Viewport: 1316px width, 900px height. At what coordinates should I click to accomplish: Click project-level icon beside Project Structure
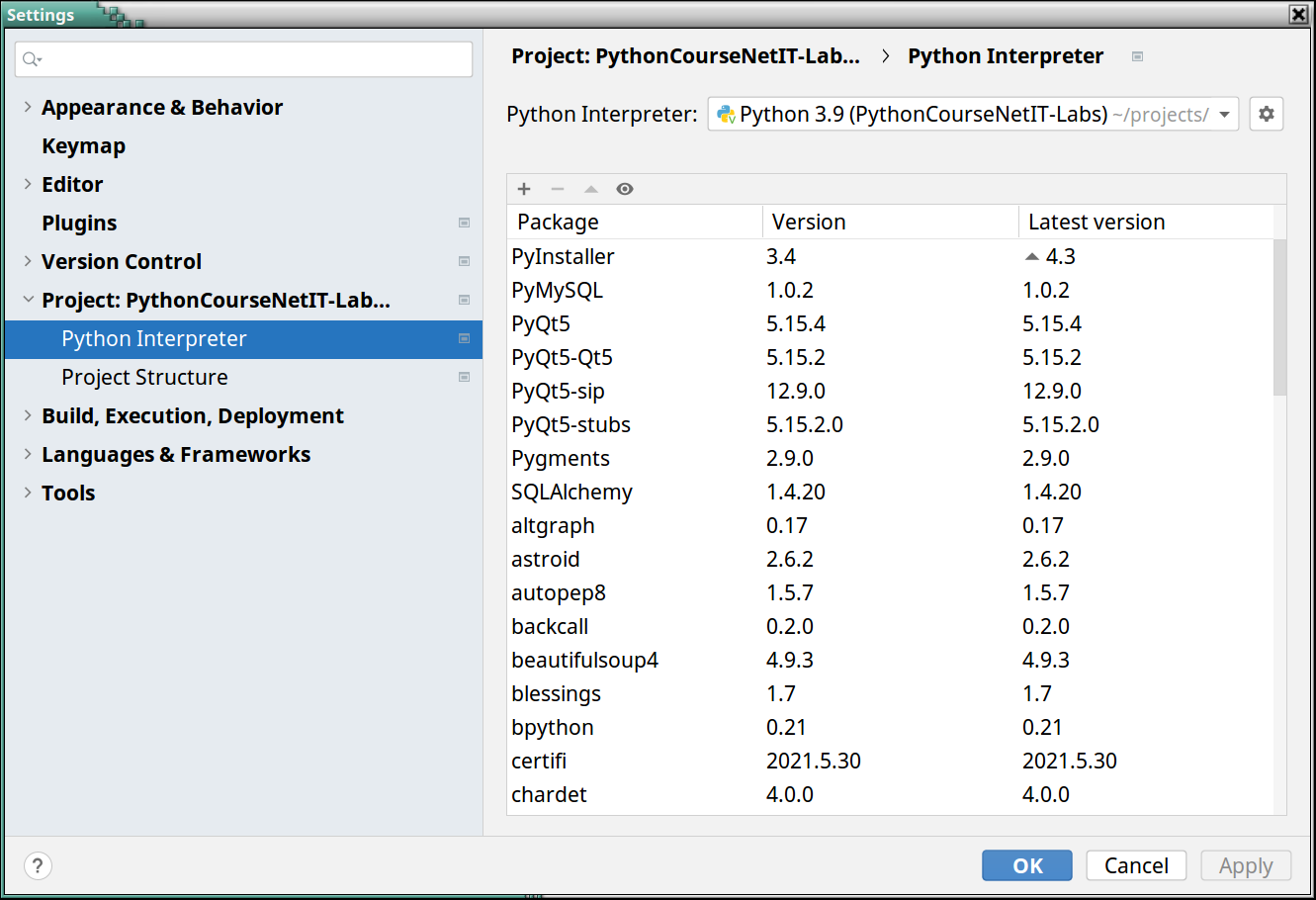point(464,377)
